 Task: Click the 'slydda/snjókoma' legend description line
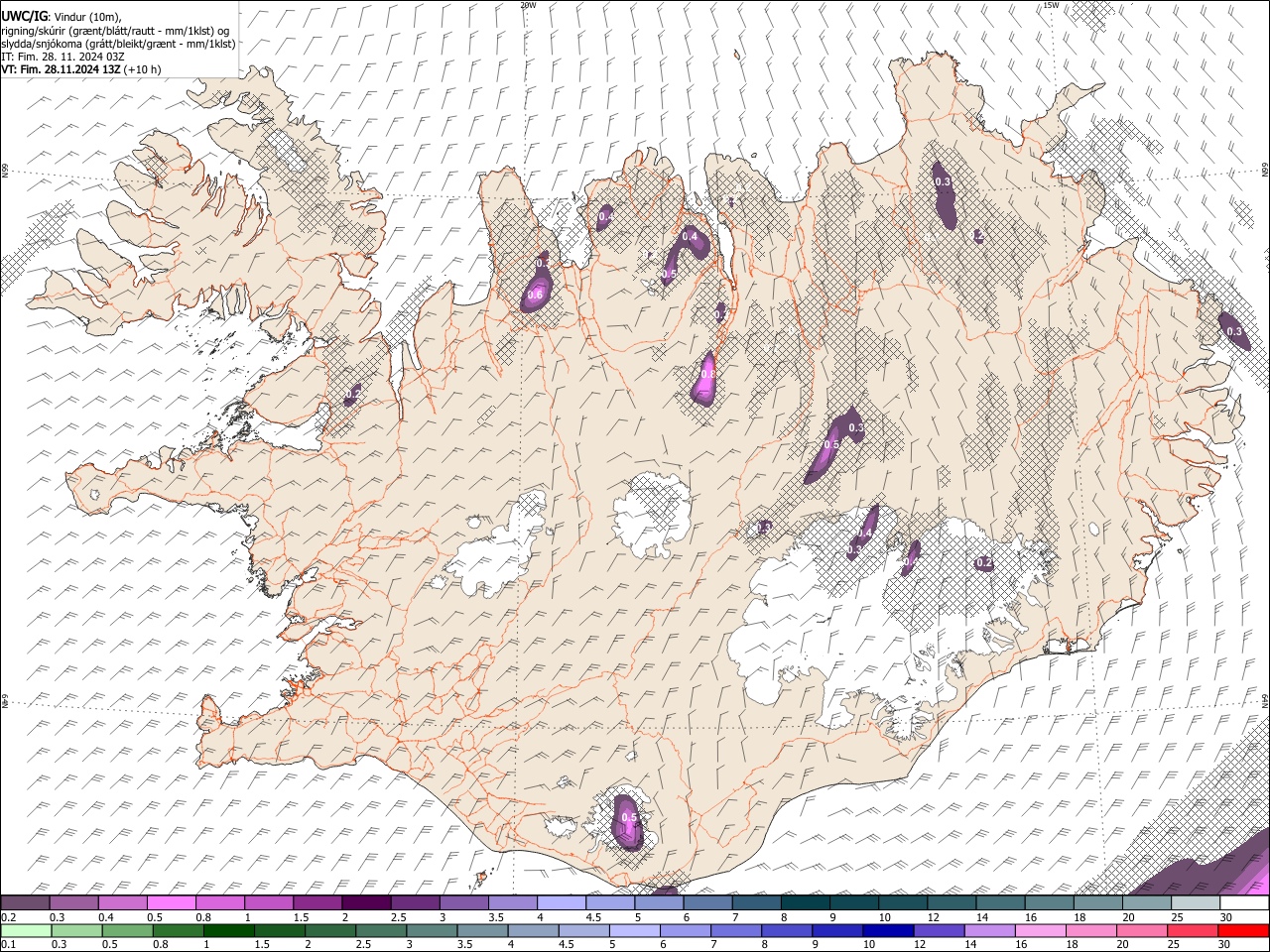pyautogui.click(x=119, y=44)
